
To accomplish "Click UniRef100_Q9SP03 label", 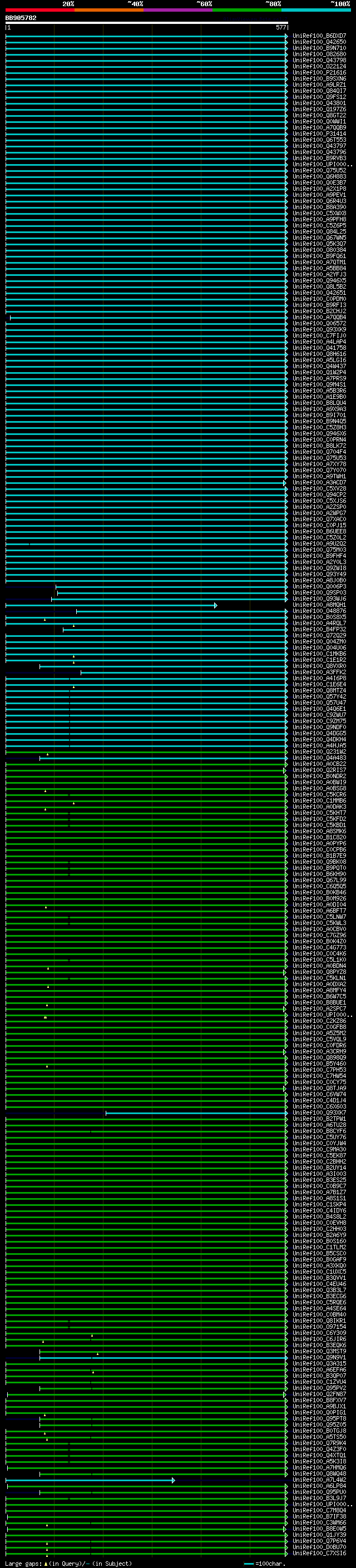I will click(319, 593).
